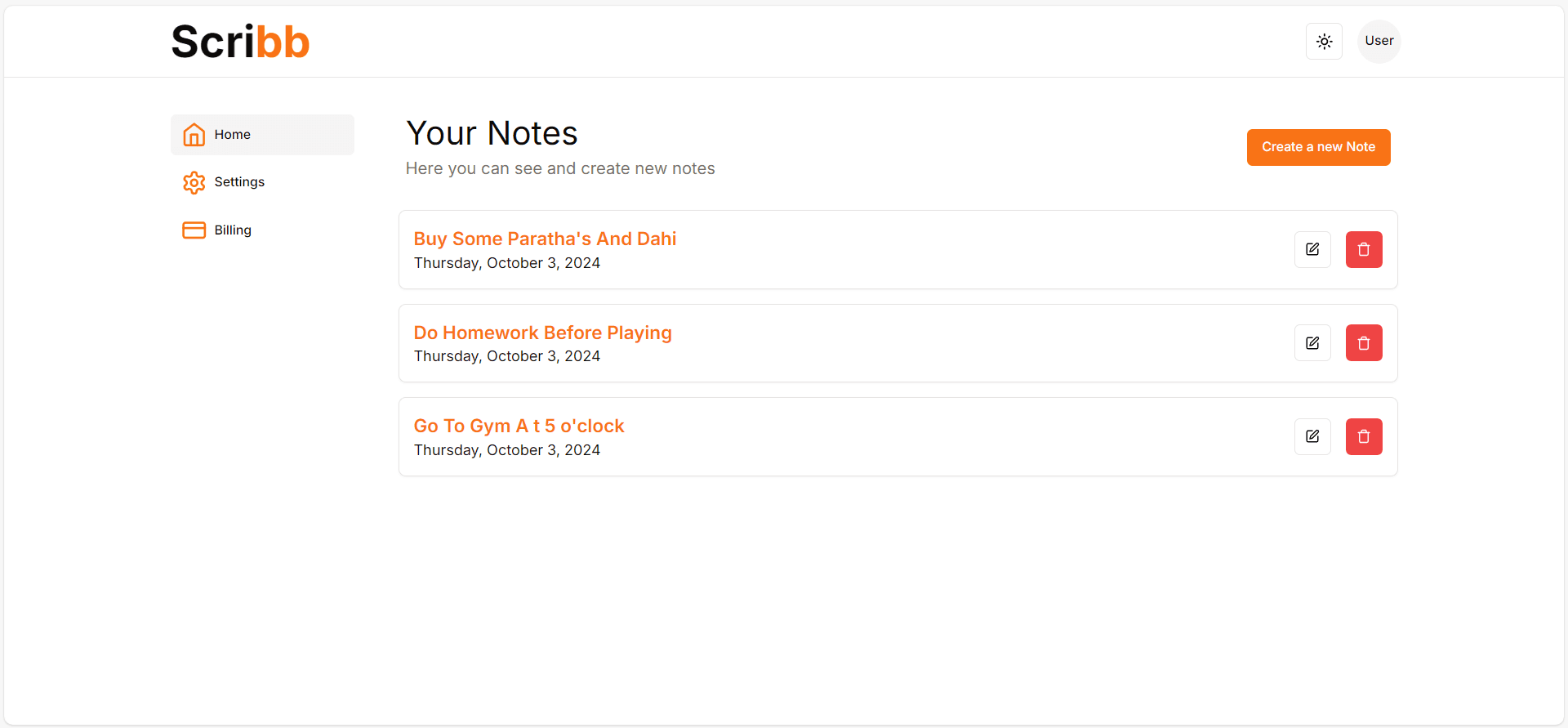Edit the Go To Gym note

tap(1312, 436)
